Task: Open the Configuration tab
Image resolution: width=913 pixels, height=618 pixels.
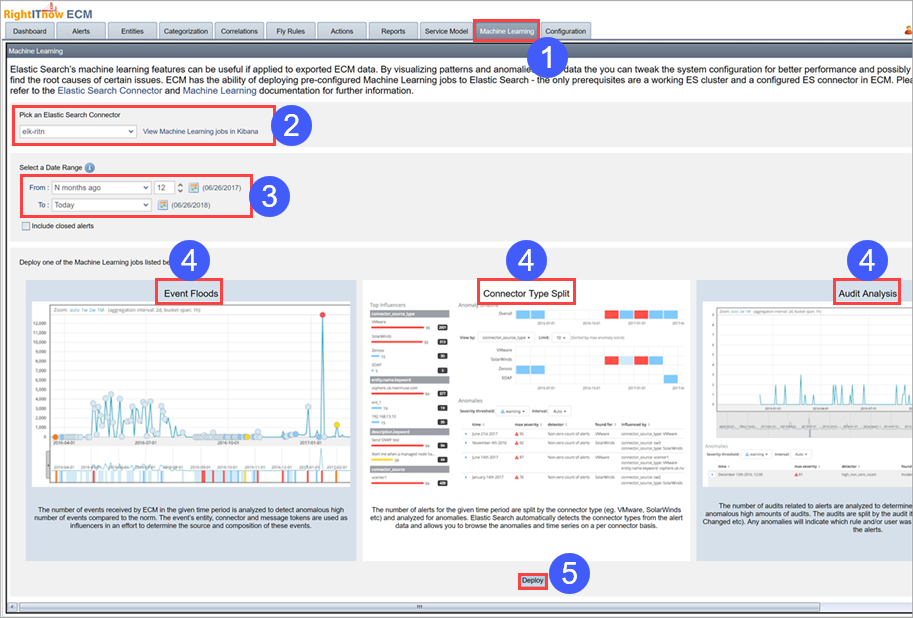Action: [566, 31]
